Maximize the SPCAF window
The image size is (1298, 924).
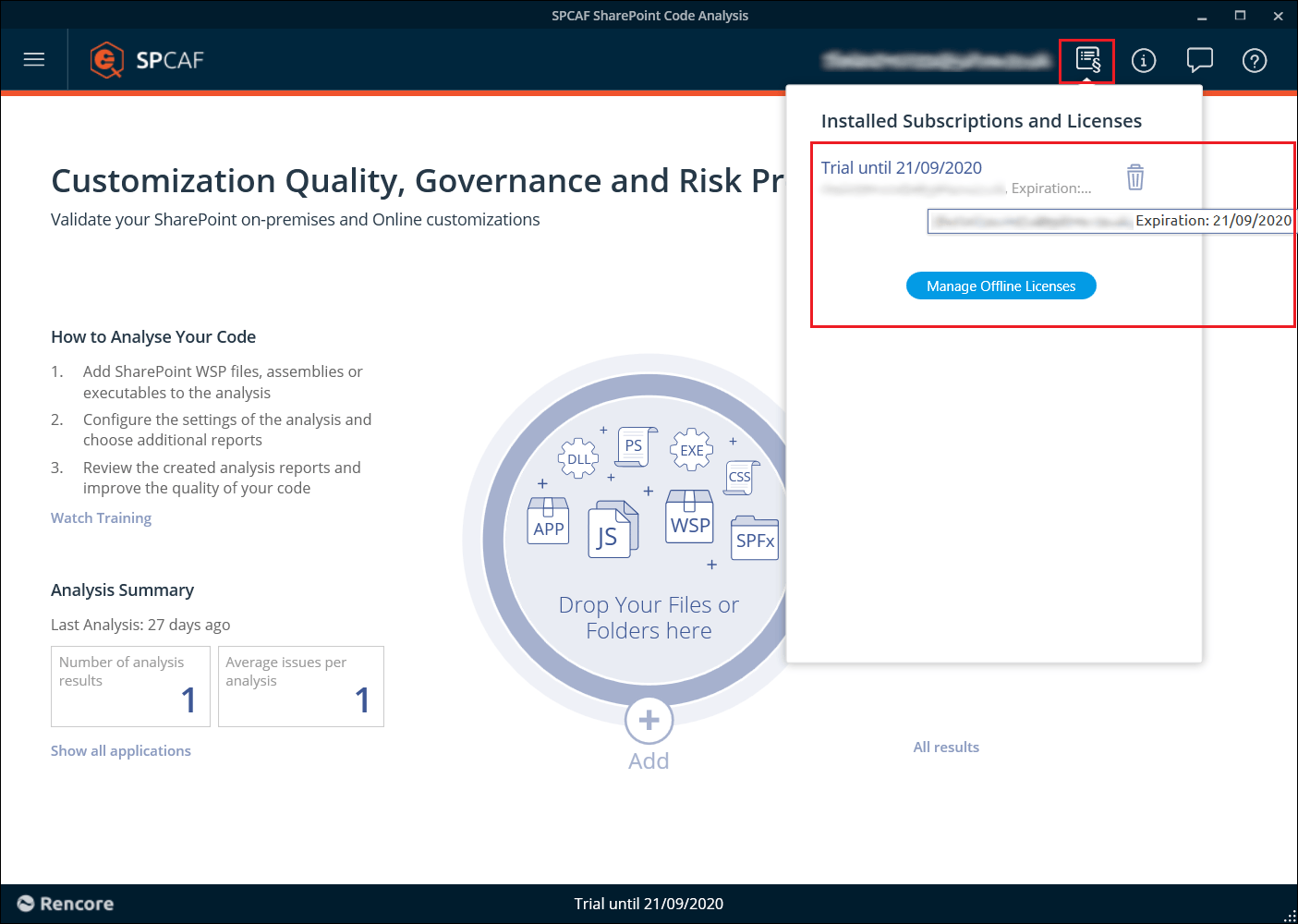click(x=1240, y=16)
